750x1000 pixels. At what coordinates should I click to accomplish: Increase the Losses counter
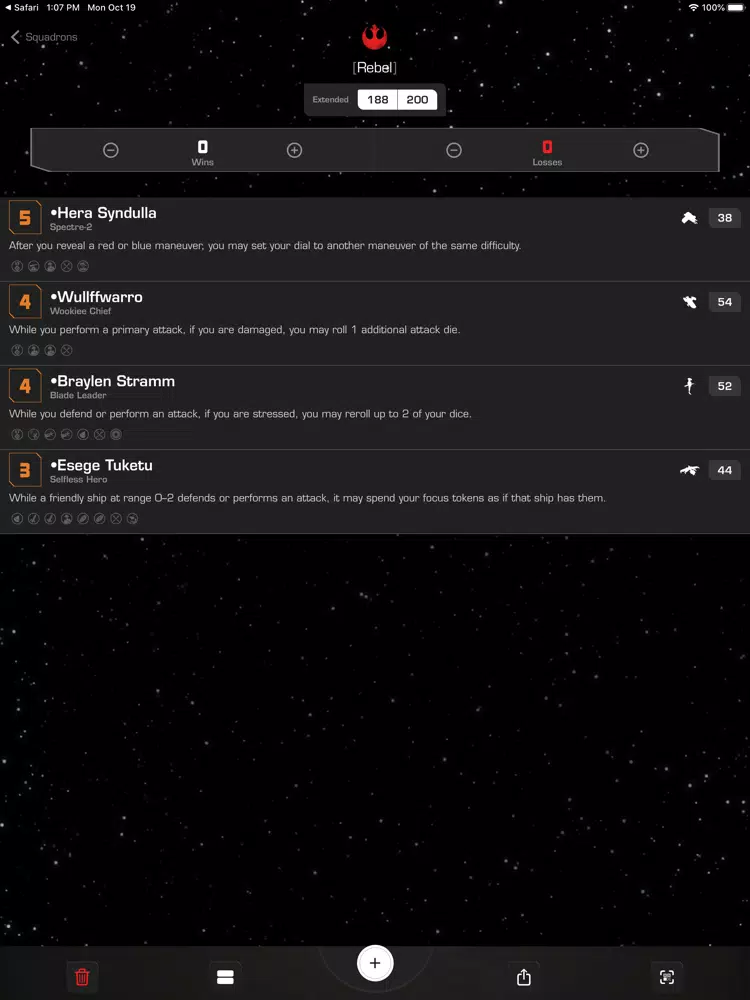pyautogui.click(x=641, y=151)
